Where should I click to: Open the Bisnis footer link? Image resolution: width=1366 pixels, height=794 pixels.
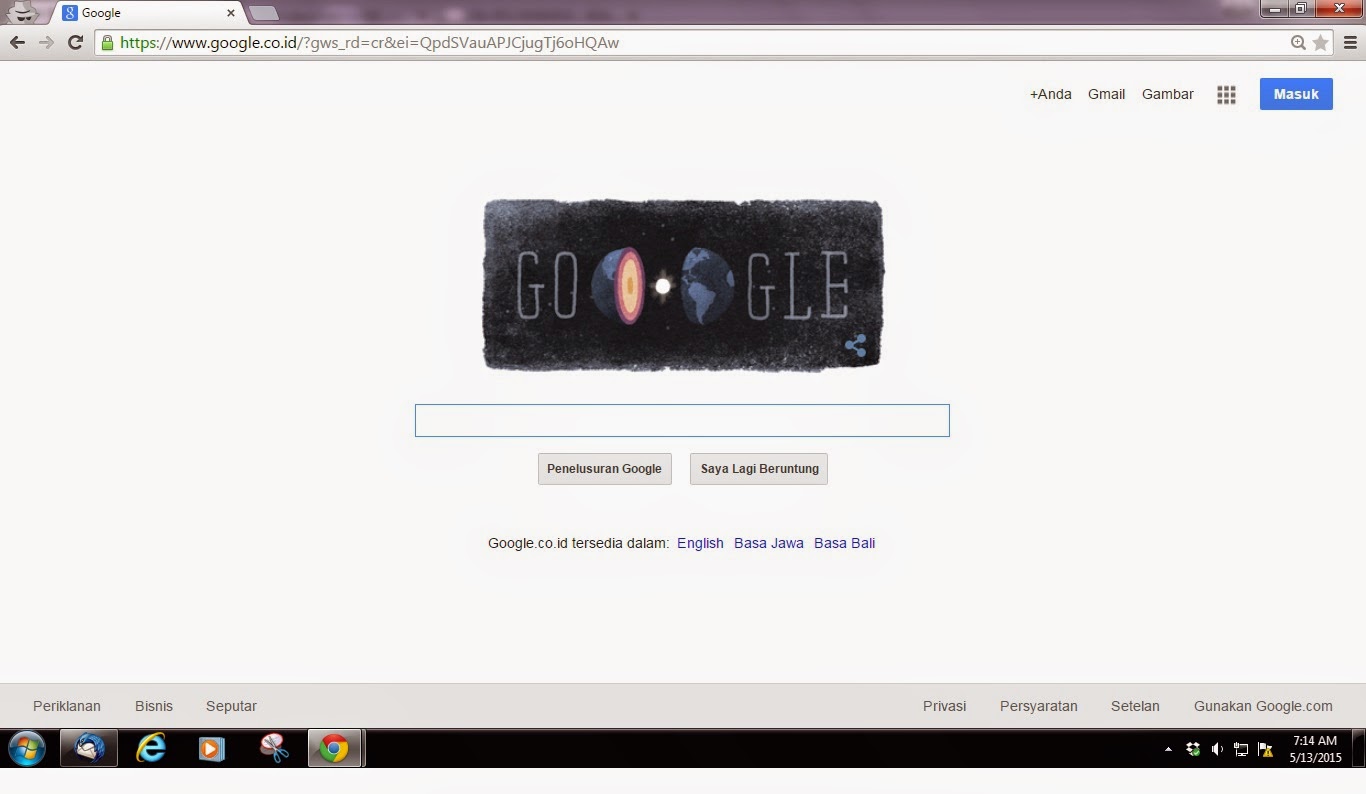[x=154, y=706]
